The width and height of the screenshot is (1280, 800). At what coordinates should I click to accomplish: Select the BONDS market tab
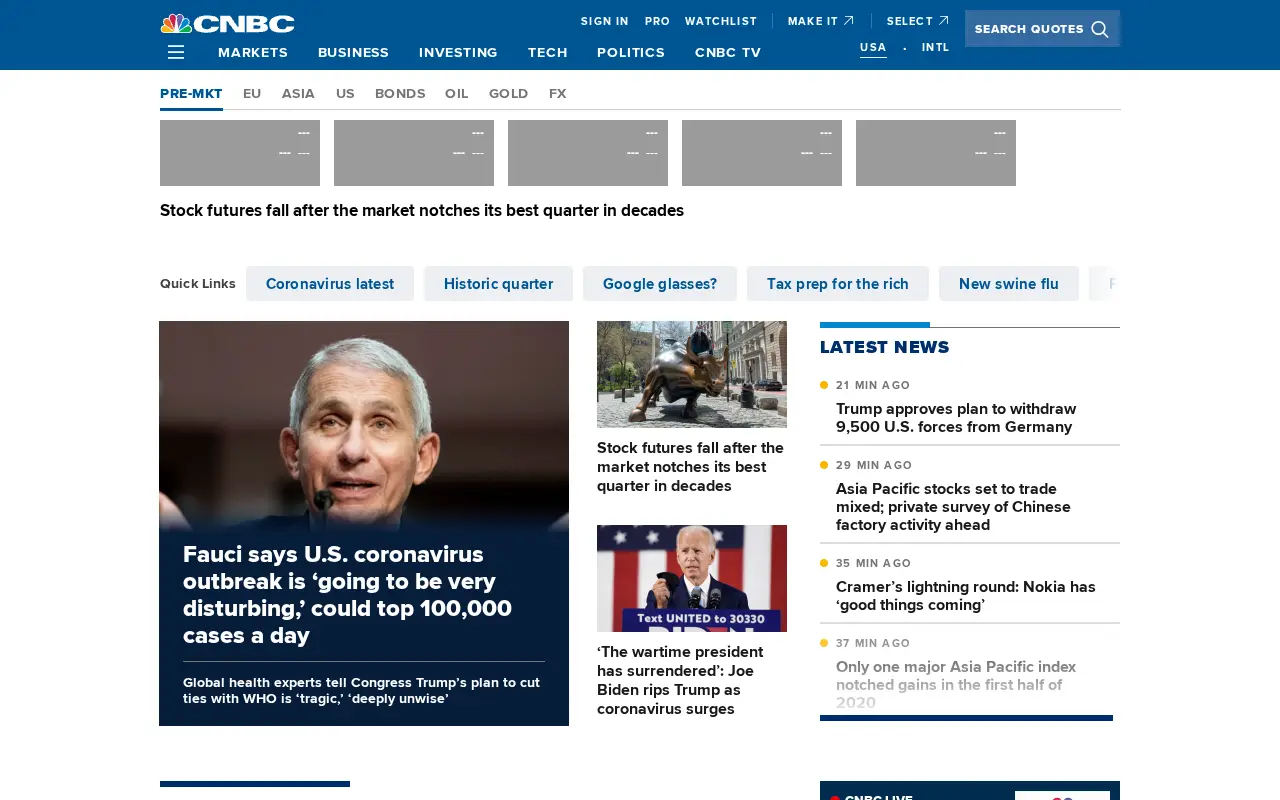tap(400, 94)
